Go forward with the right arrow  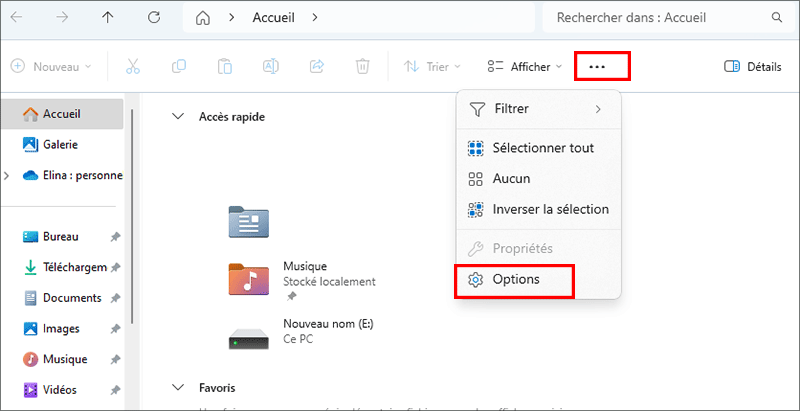tap(62, 17)
